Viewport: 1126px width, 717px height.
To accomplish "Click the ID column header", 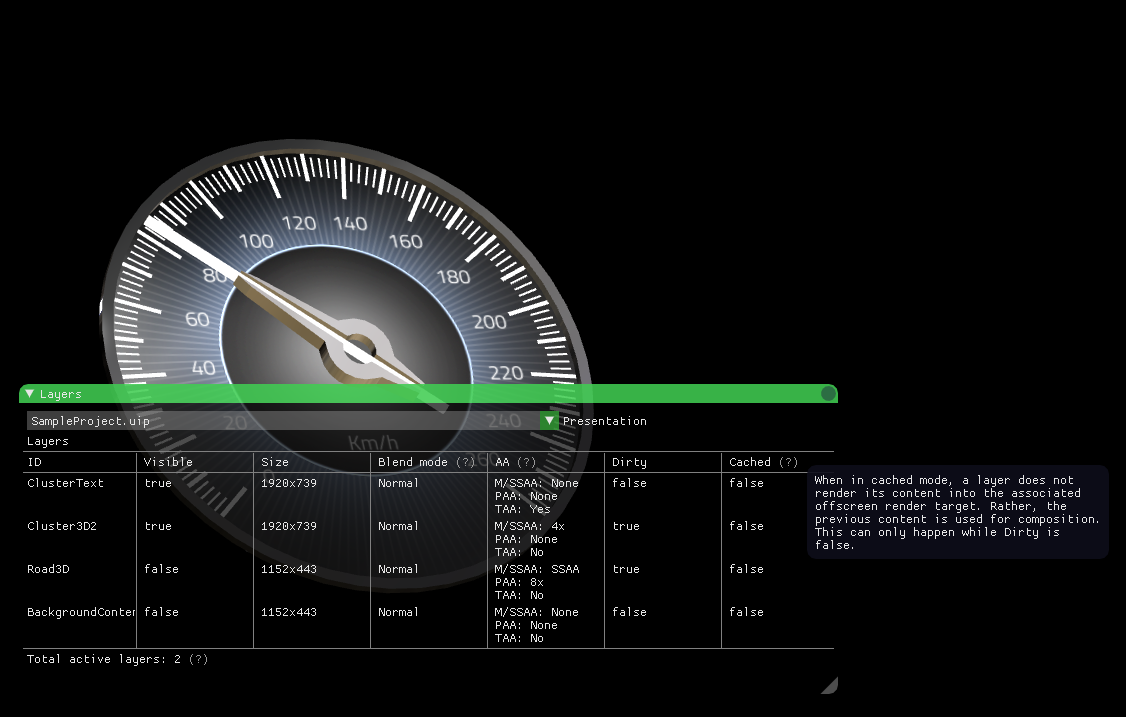I will click(35, 462).
